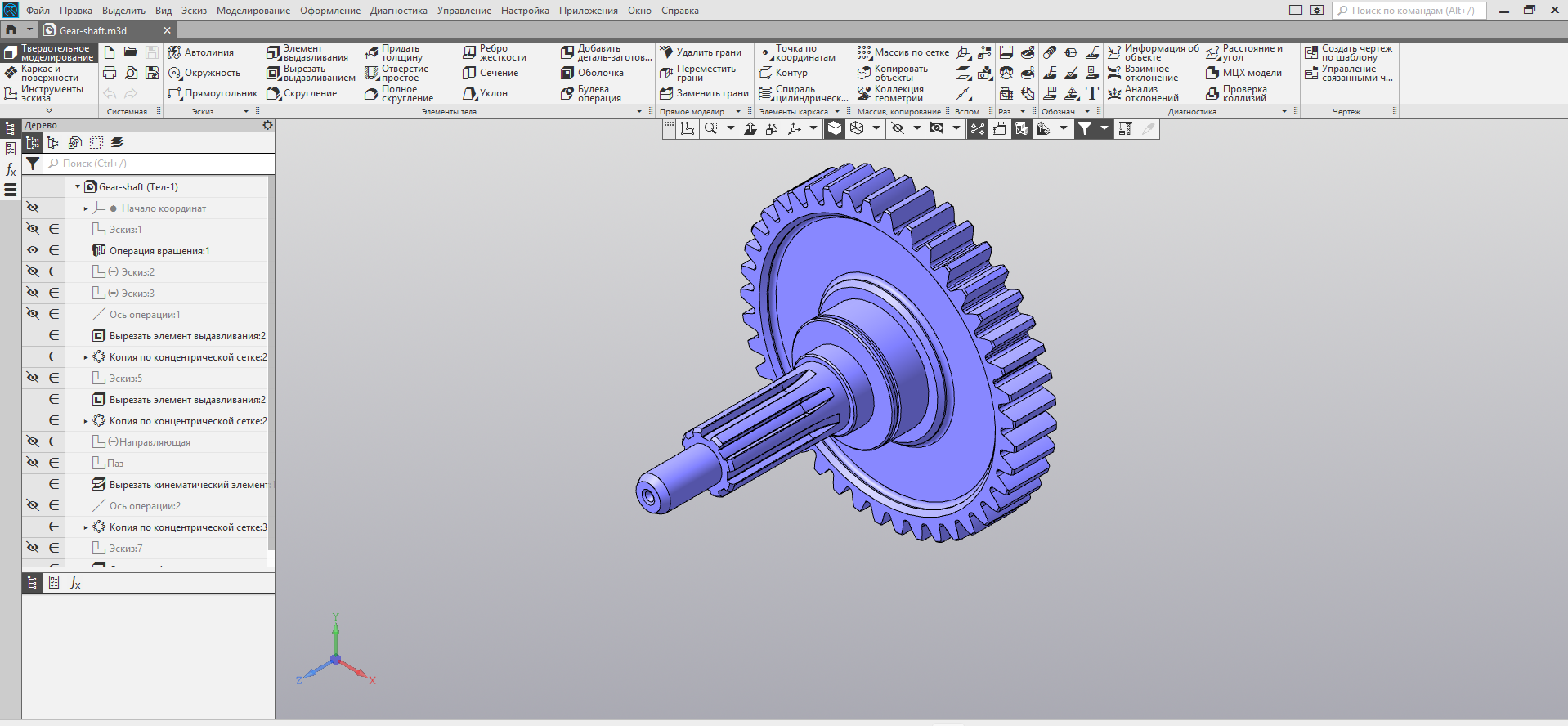Expand Начало координат tree node
Image resolution: width=1568 pixels, height=726 pixels.
(x=85, y=208)
